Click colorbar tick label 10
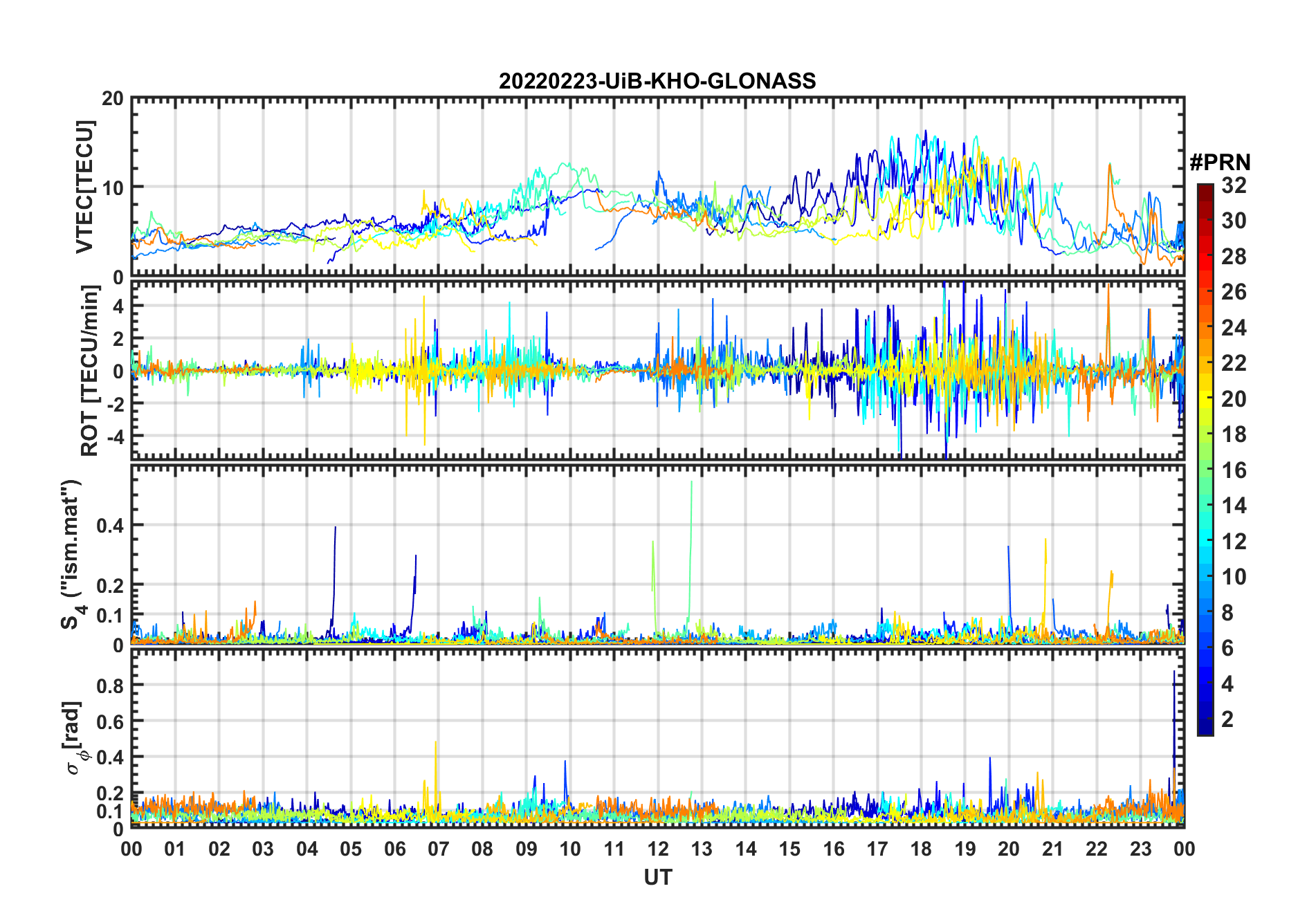 [x=1234, y=577]
